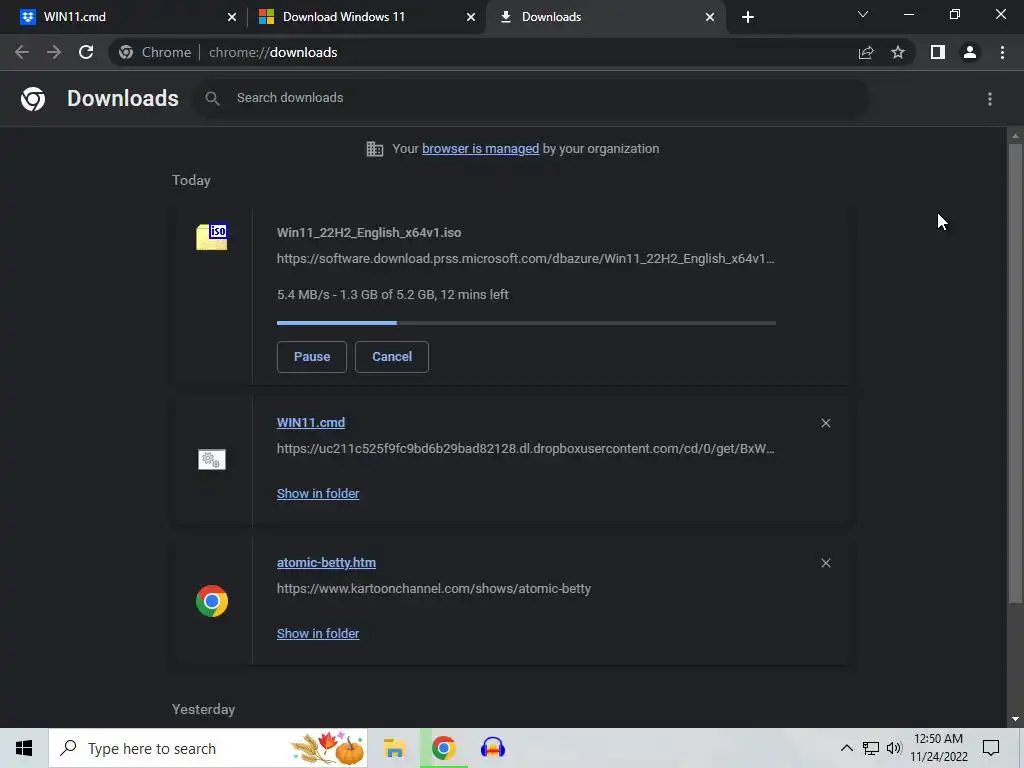Switch to the Download Windows 11 tab
Viewport: 1024px width, 768px height.
(366, 17)
